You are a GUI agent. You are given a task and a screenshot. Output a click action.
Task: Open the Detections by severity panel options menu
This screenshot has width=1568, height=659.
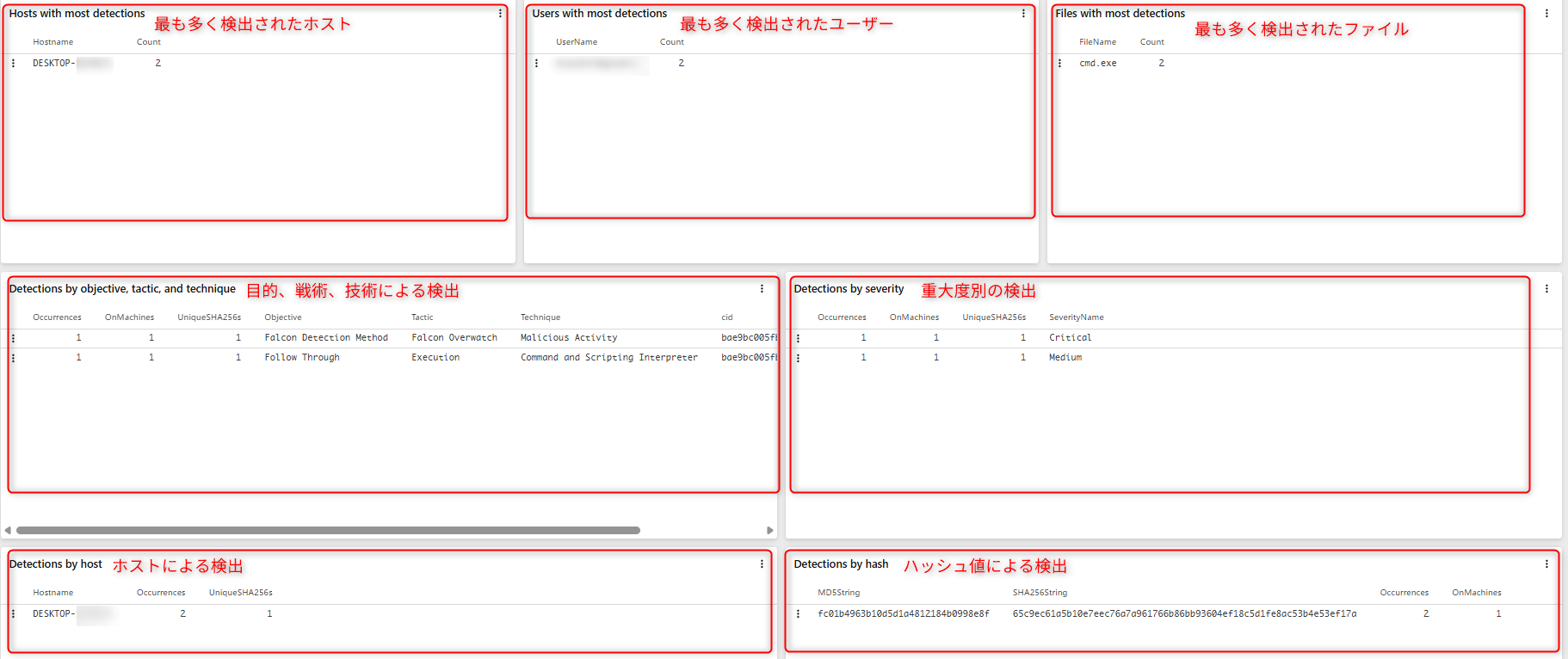pos(1546,289)
